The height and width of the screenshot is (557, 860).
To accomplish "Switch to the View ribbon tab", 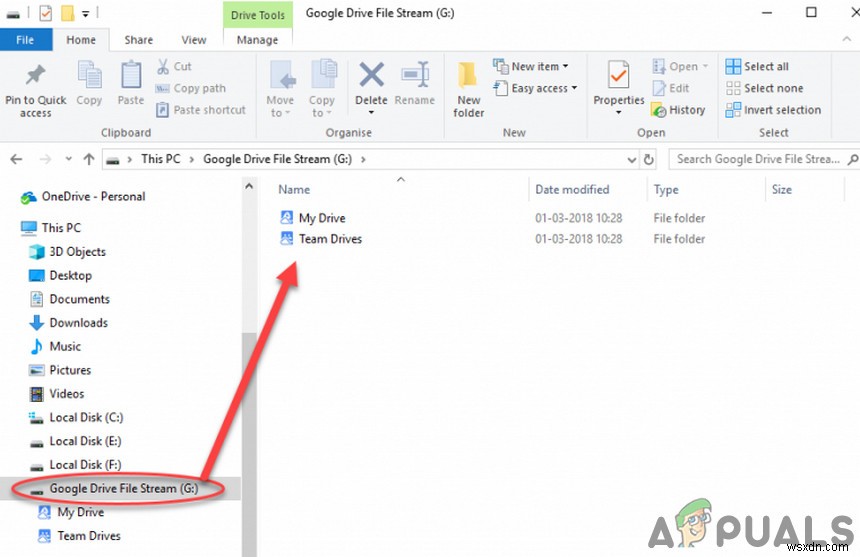I will pyautogui.click(x=194, y=40).
